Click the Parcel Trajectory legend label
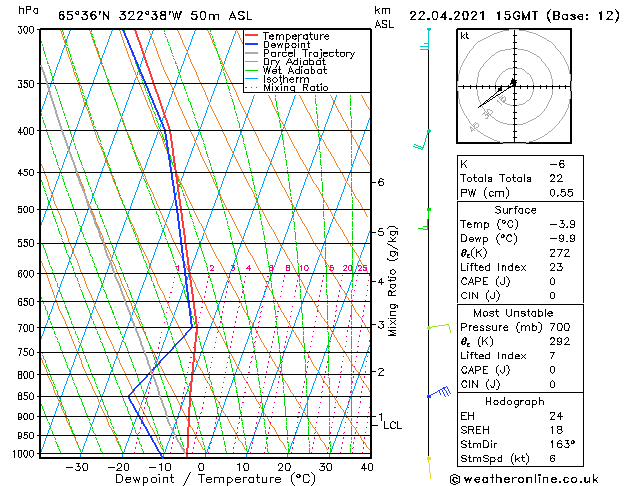Image resolution: width=629 pixels, height=486 pixels. pyautogui.click(x=309, y=53)
